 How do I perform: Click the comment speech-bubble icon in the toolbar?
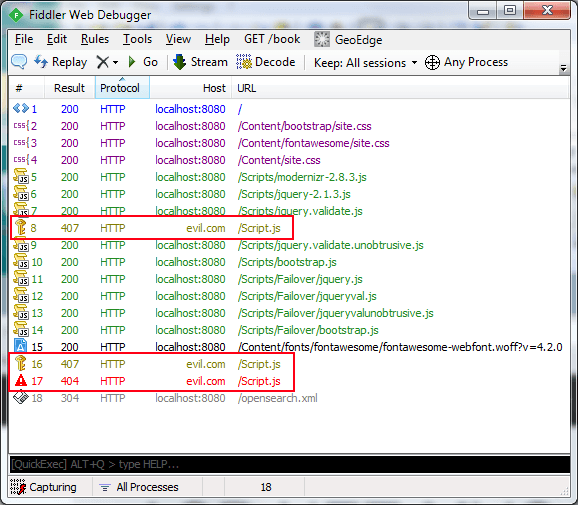[x=19, y=62]
